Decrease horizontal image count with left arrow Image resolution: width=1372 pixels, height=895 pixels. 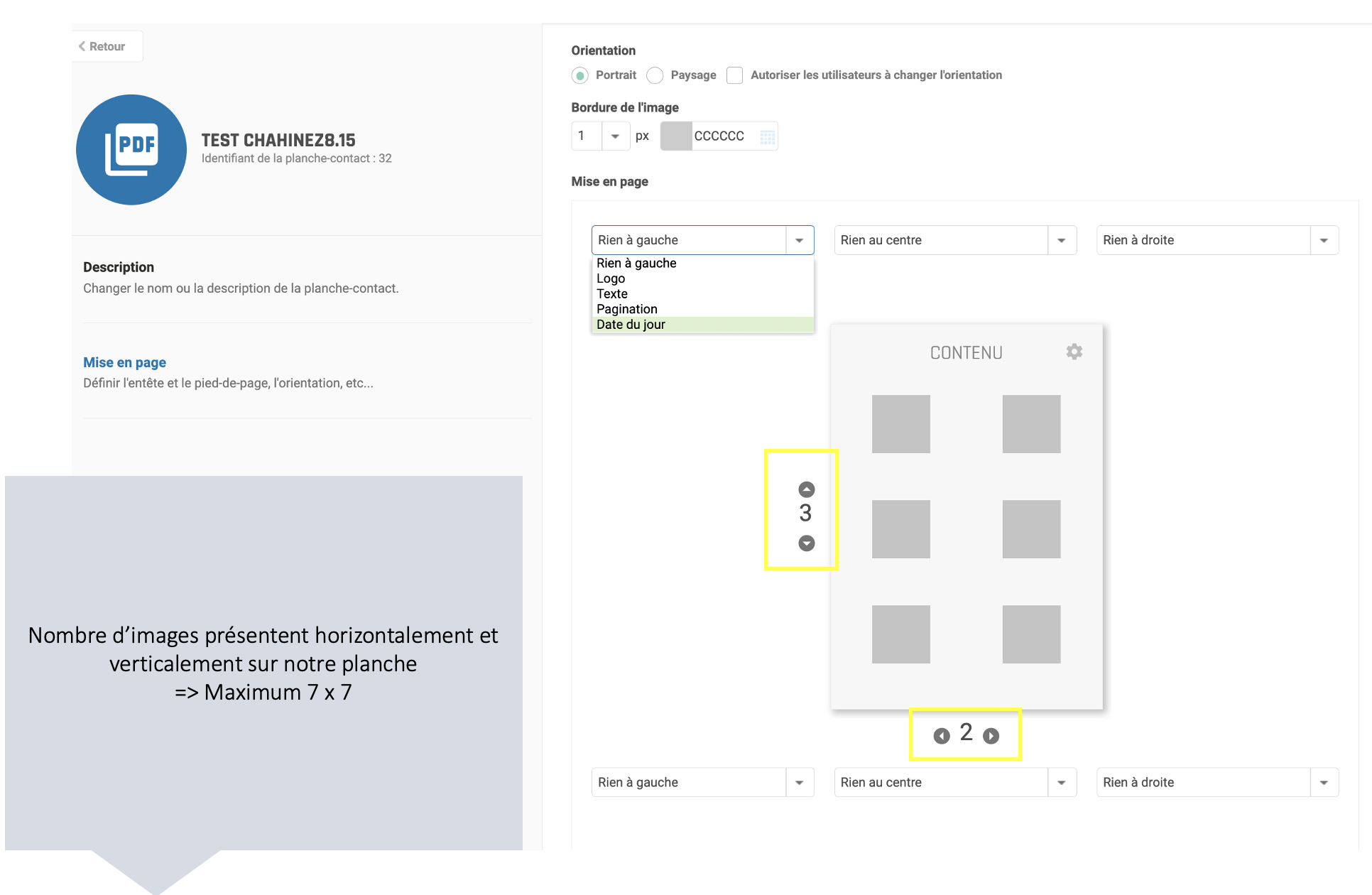[942, 736]
